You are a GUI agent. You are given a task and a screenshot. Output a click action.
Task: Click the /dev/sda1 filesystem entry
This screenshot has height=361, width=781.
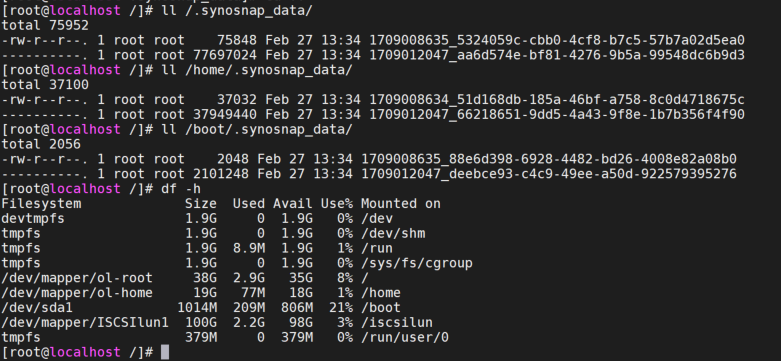click(37, 308)
